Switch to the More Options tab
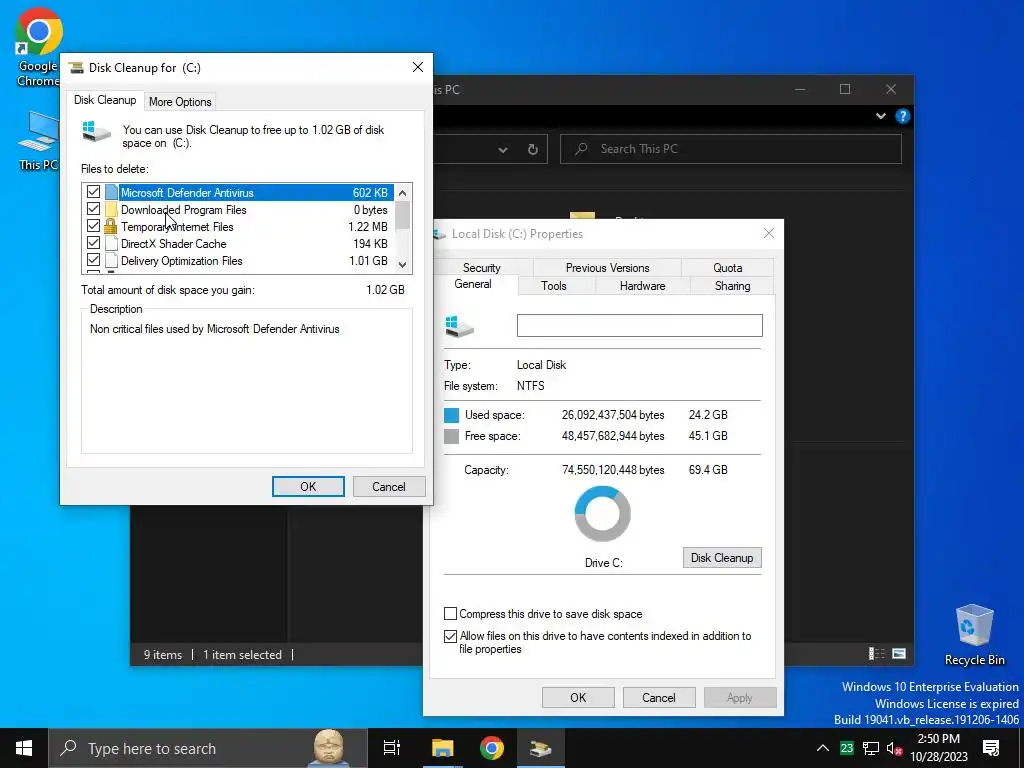The width and height of the screenshot is (1024, 768). (180, 102)
